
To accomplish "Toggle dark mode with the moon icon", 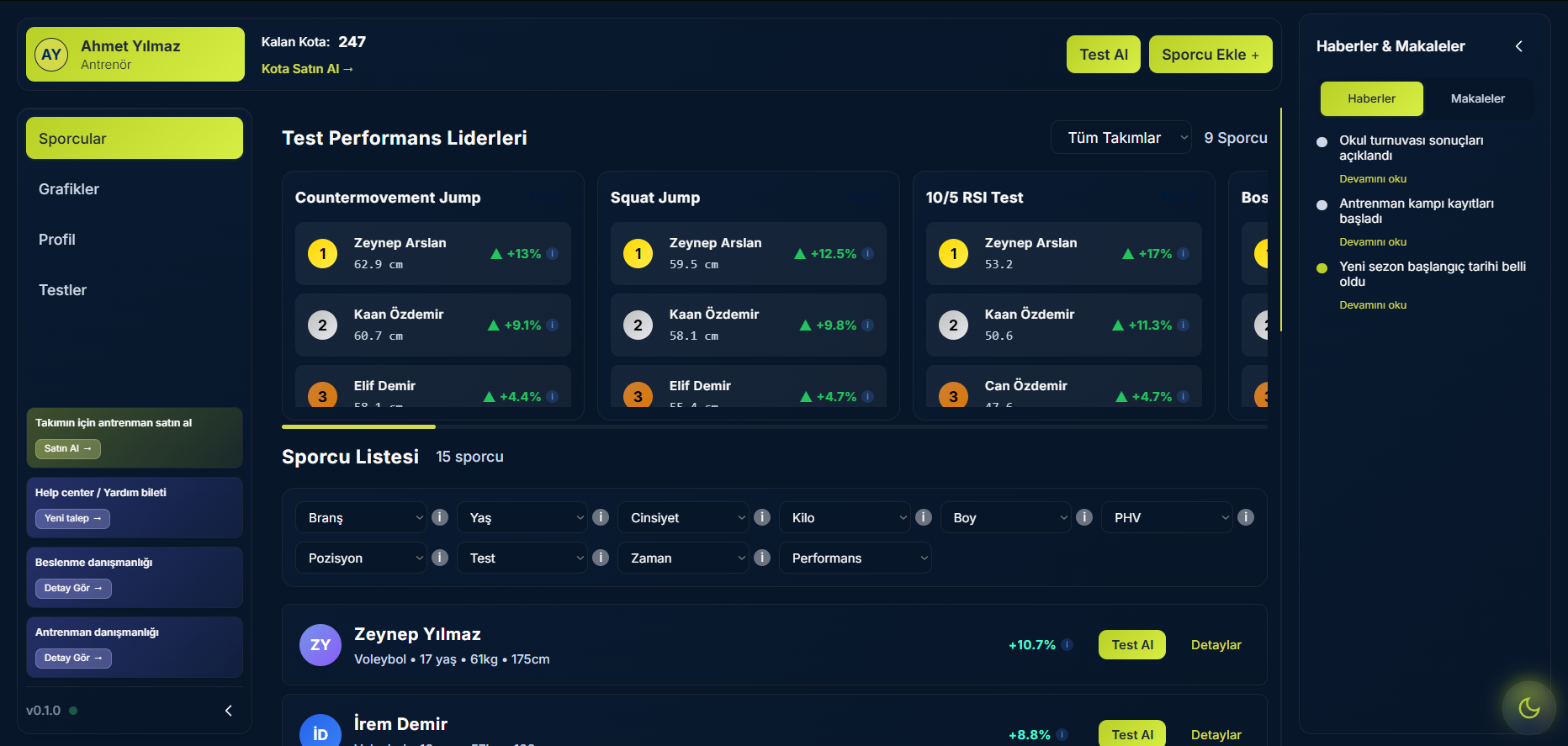I will [1528, 708].
